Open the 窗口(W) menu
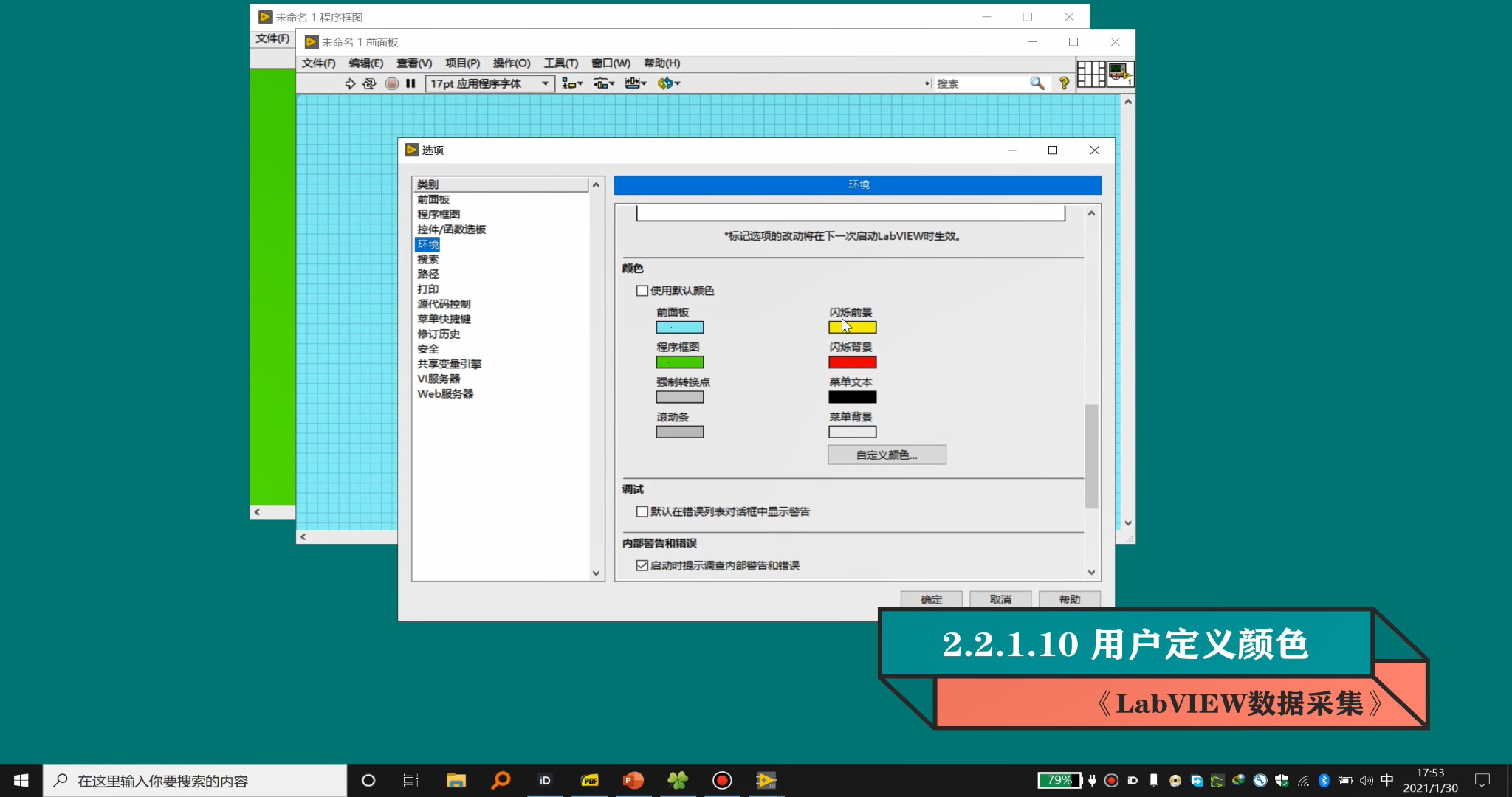Image resolution: width=1512 pixels, height=797 pixels. [611, 63]
